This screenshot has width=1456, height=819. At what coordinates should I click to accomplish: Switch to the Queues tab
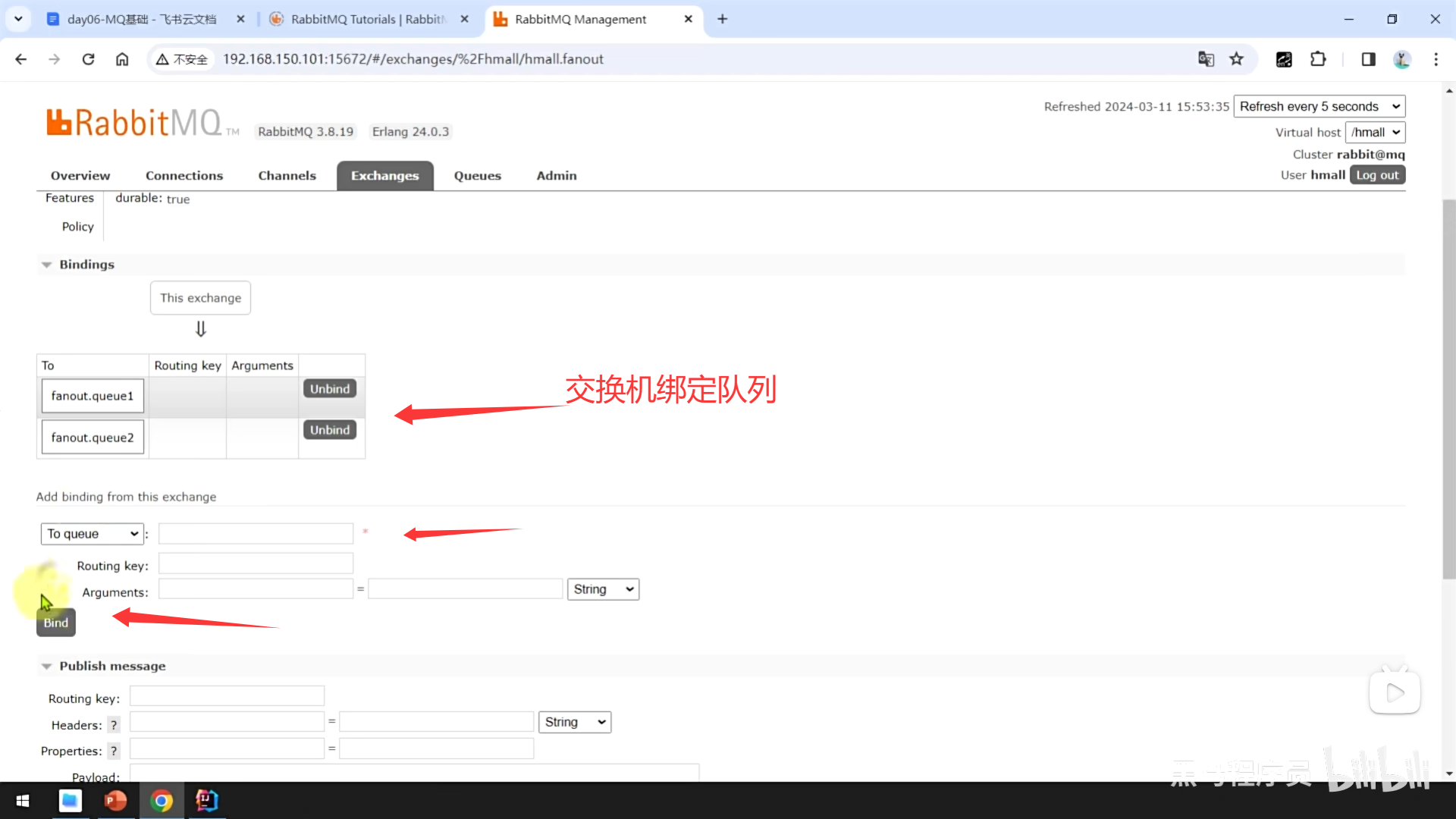[477, 175]
